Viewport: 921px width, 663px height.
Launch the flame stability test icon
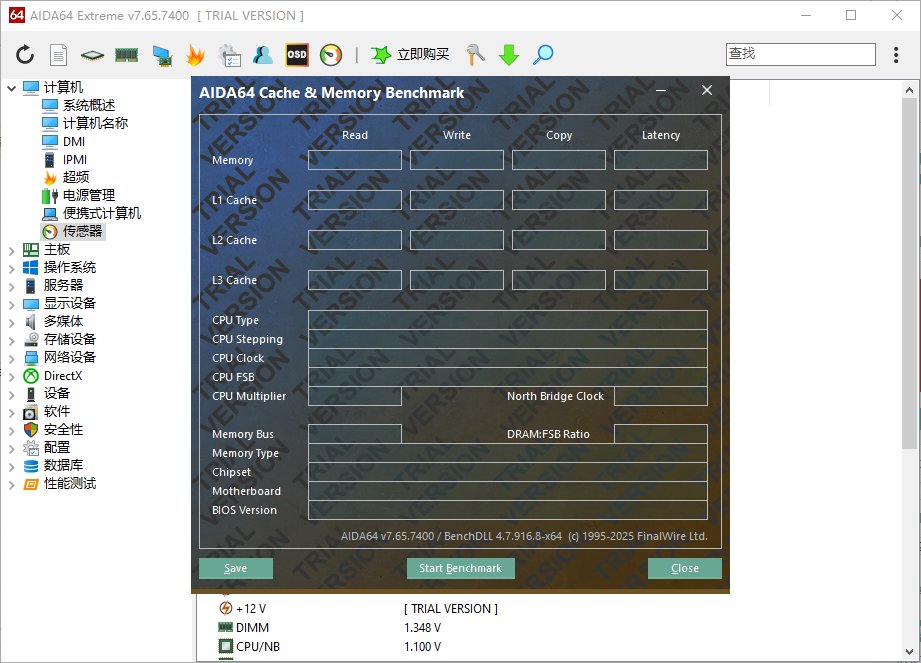(x=196, y=55)
